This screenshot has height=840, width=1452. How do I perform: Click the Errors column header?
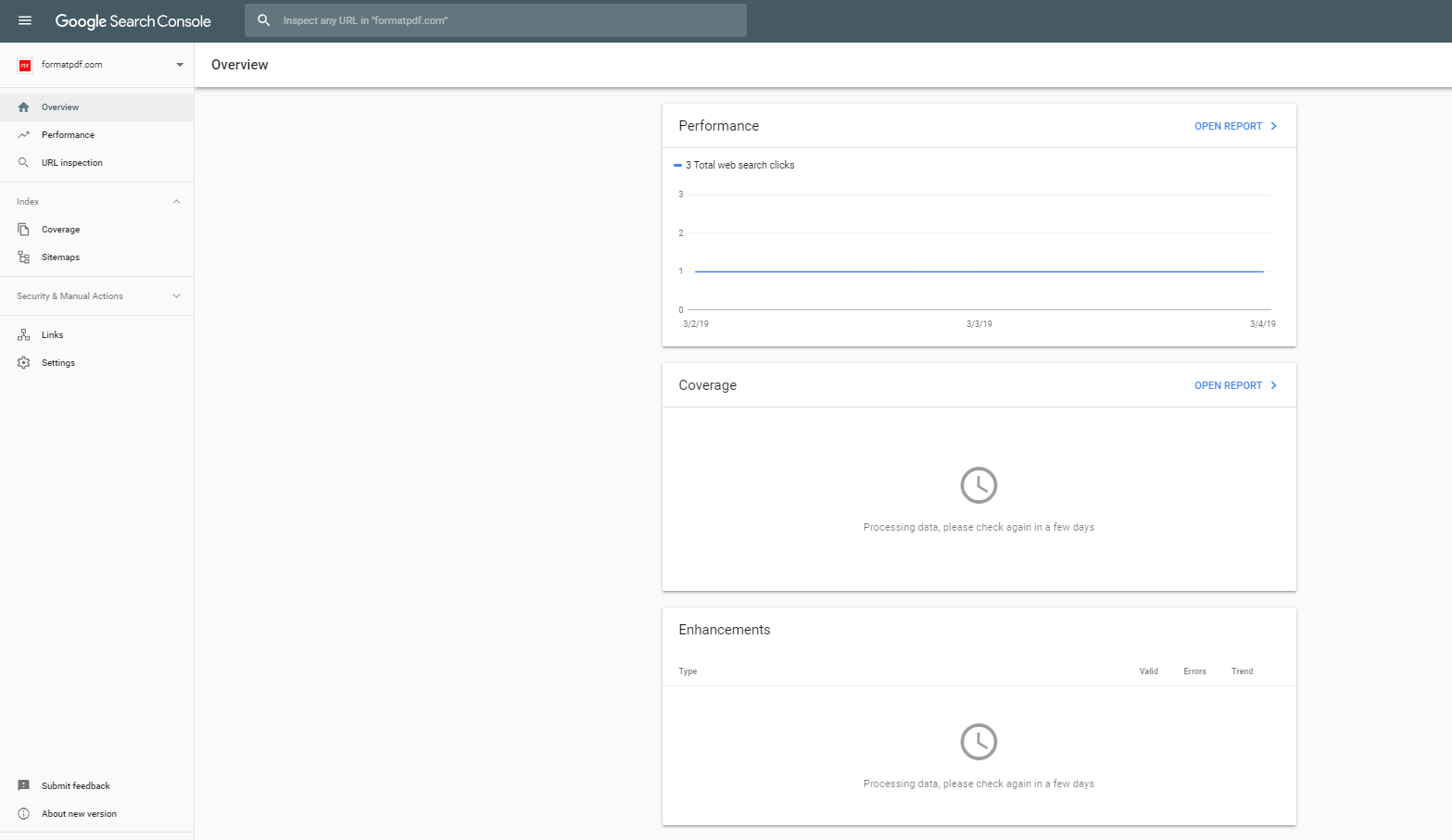(1194, 671)
